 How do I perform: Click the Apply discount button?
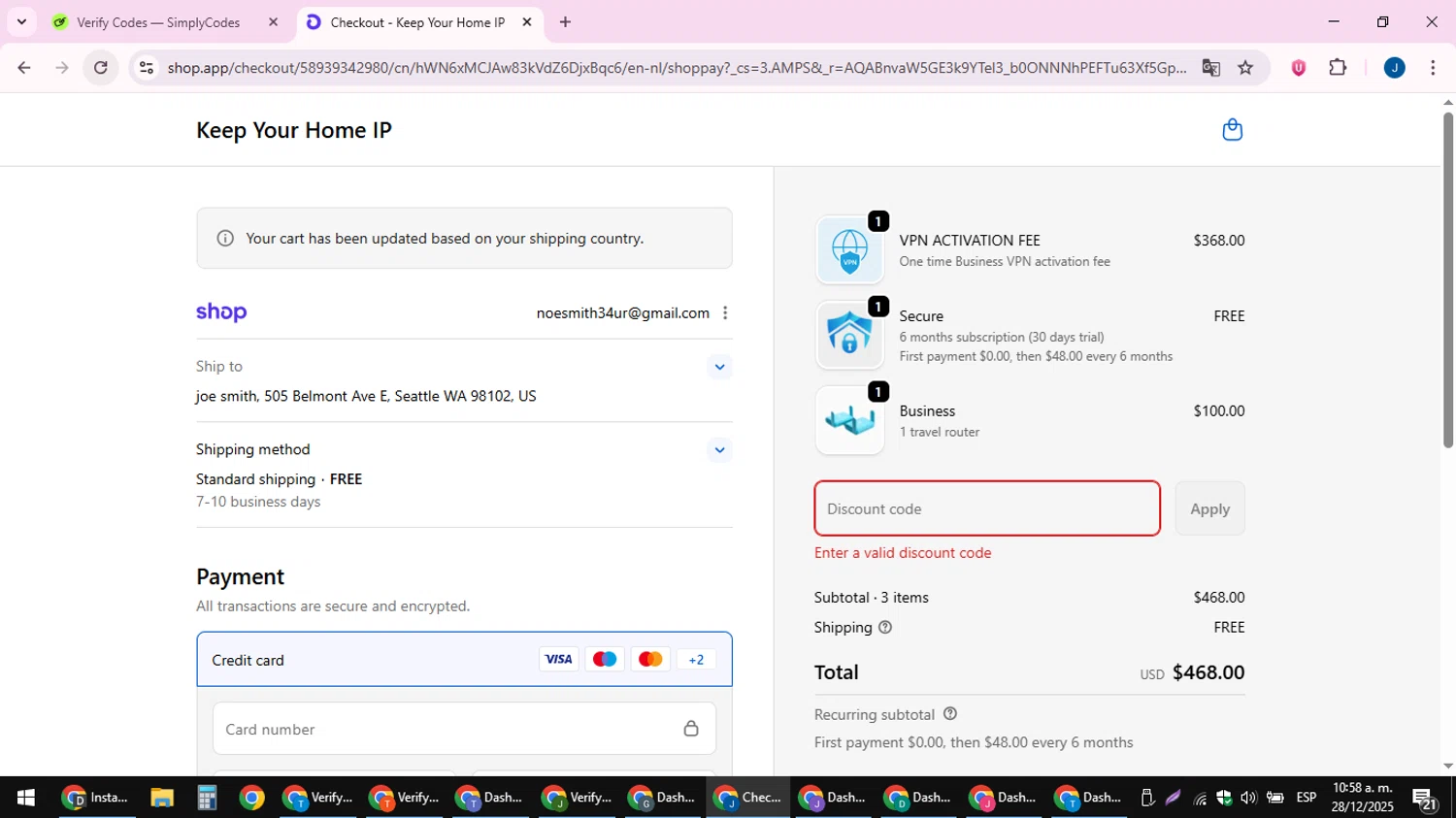(1209, 508)
